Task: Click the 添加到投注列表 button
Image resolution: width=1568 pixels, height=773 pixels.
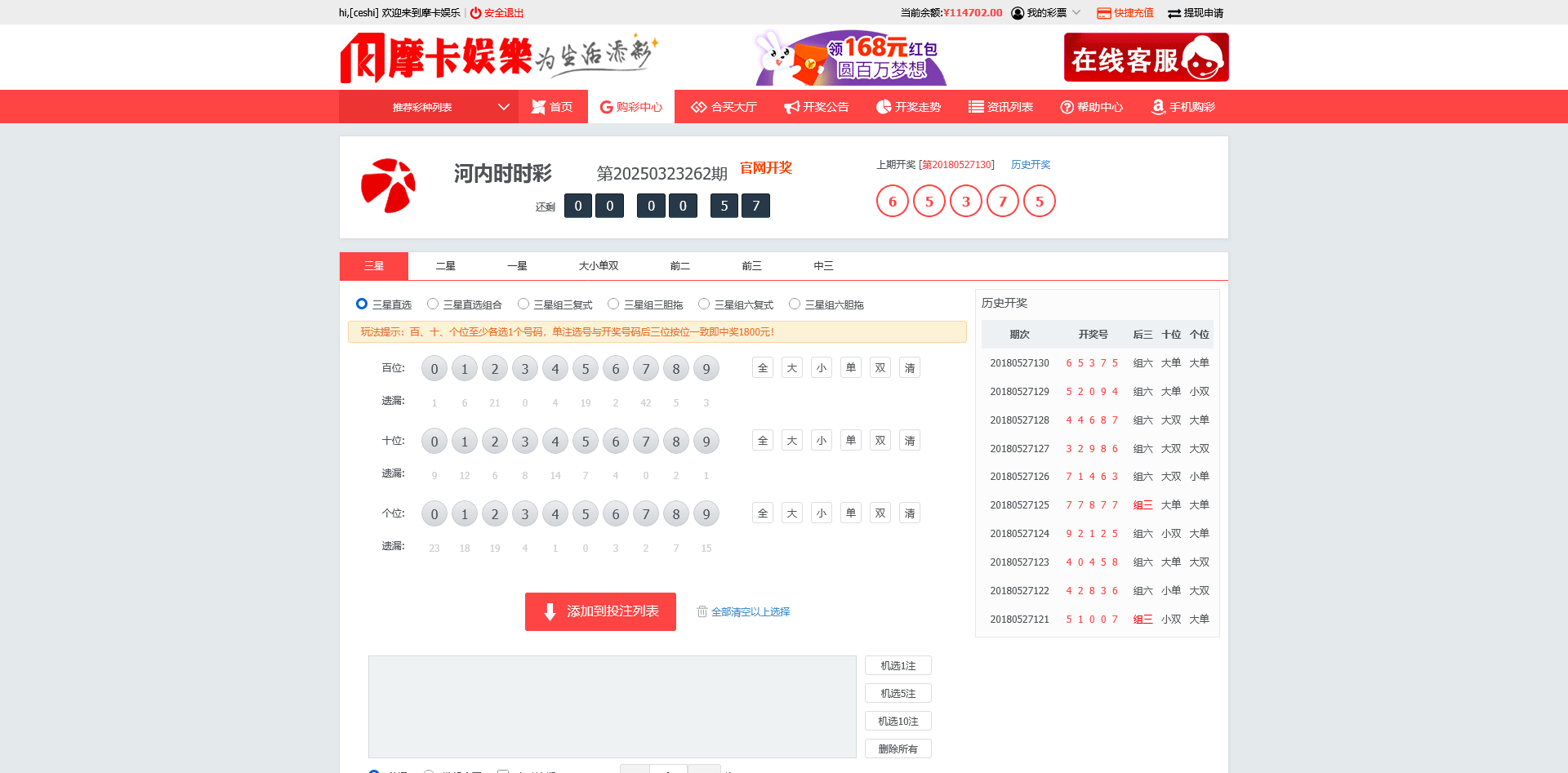Action: pyautogui.click(x=600, y=611)
